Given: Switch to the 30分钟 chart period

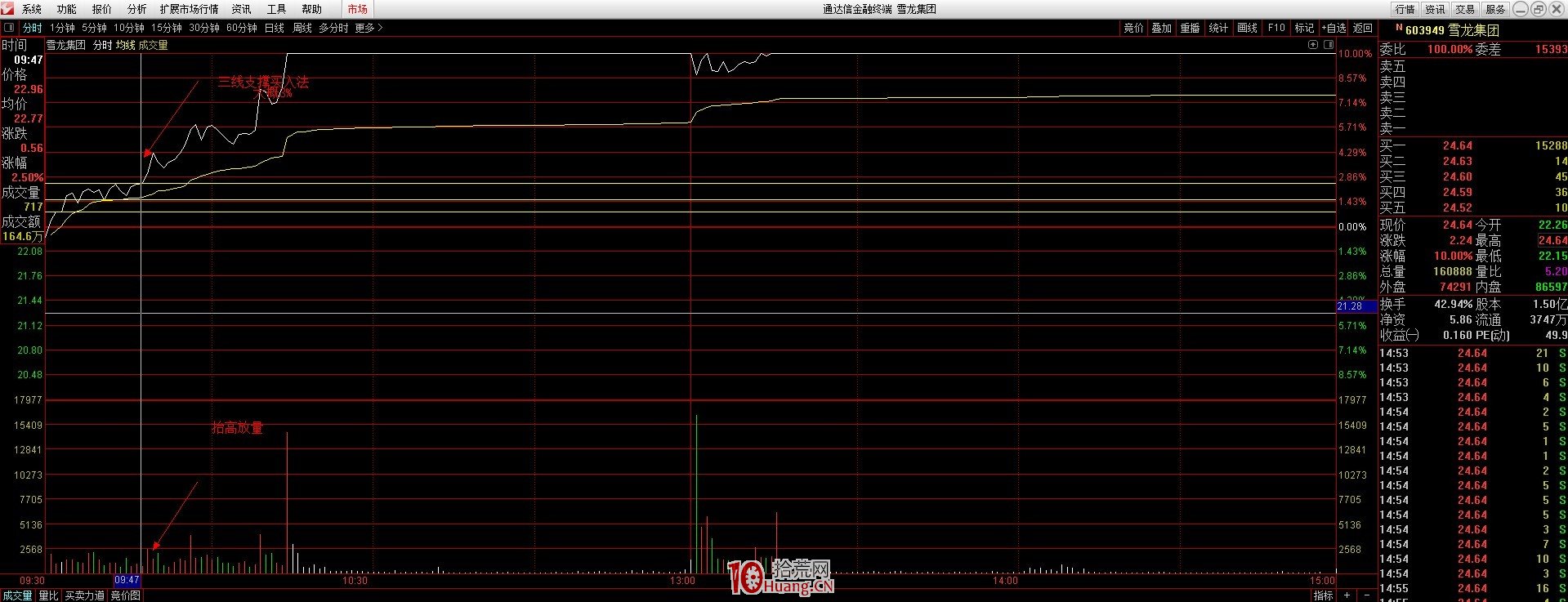Looking at the screenshot, I should point(204,28).
